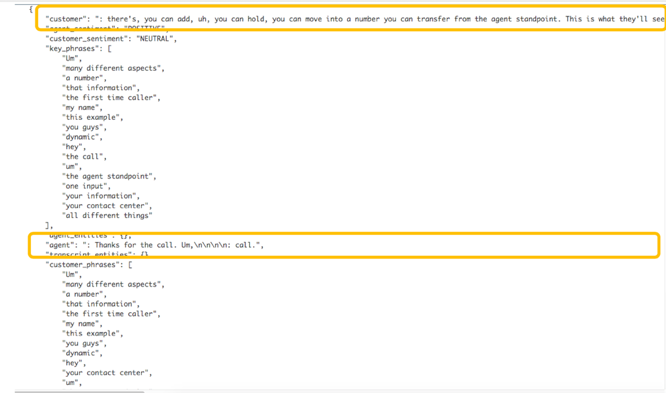Select "a number" in the key_phrases list
The image size is (666, 393).
[84, 78]
